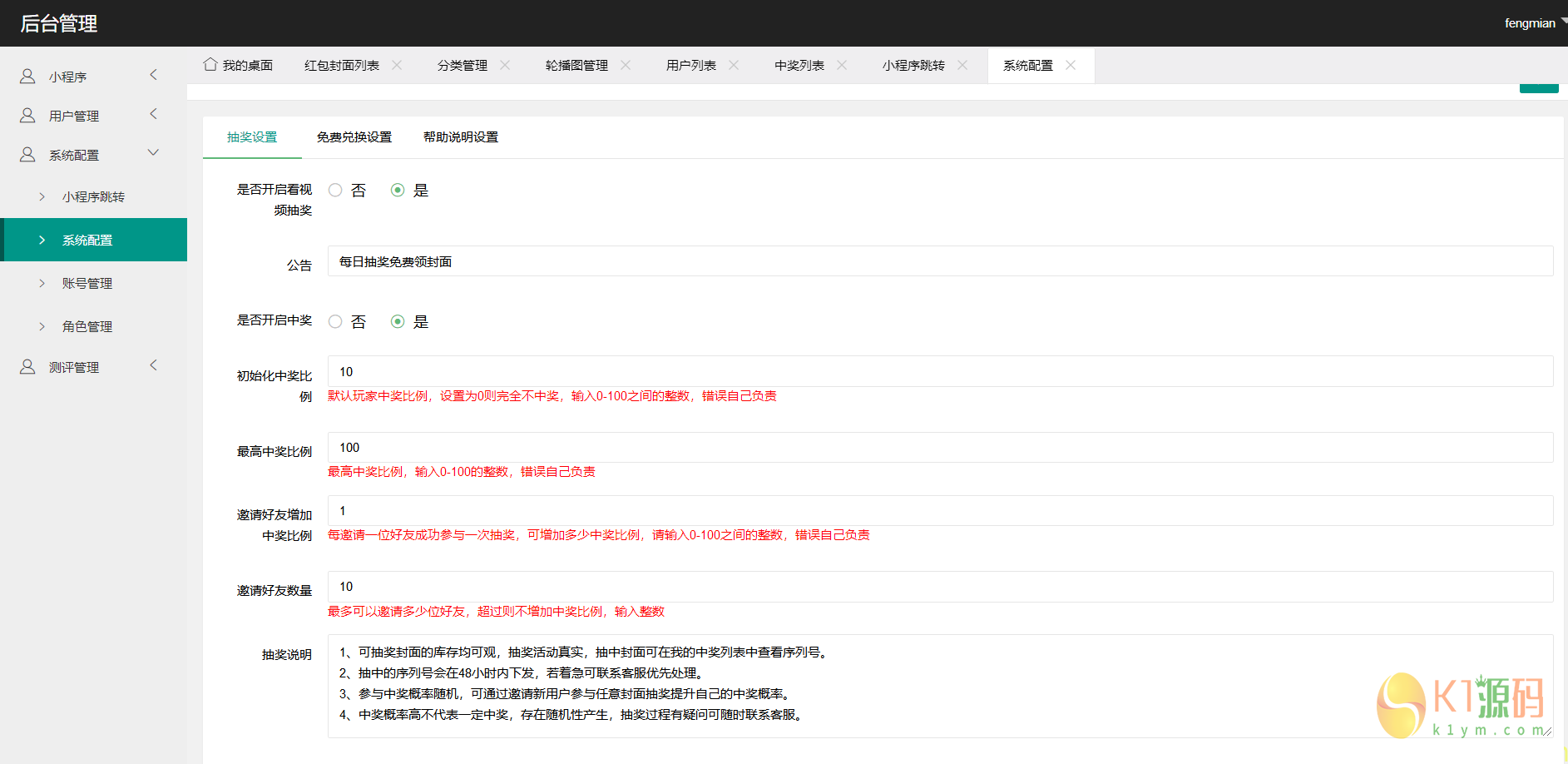Image resolution: width=1568 pixels, height=764 pixels.
Task: Close the 红包封面列表 tab
Action: [x=398, y=64]
